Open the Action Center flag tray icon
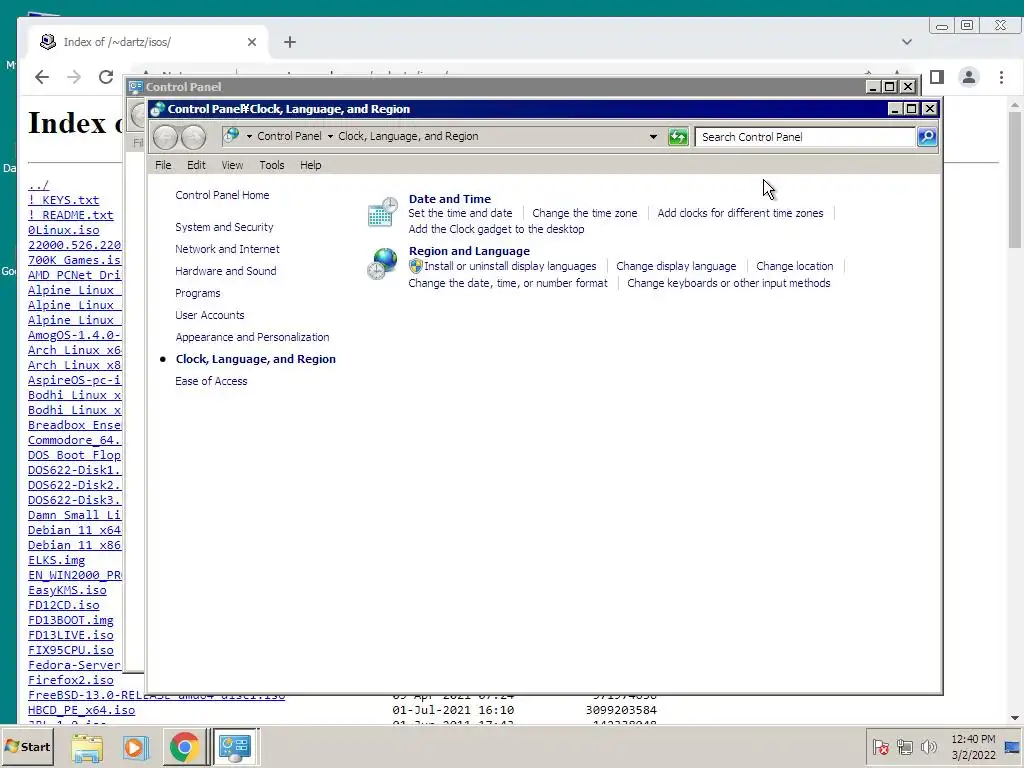 click(880, 746)
